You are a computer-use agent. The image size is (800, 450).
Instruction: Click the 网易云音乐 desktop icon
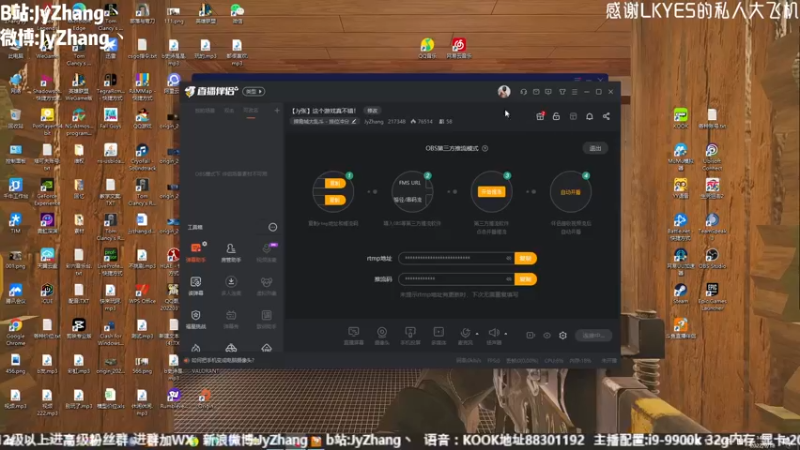click(459, 48)
